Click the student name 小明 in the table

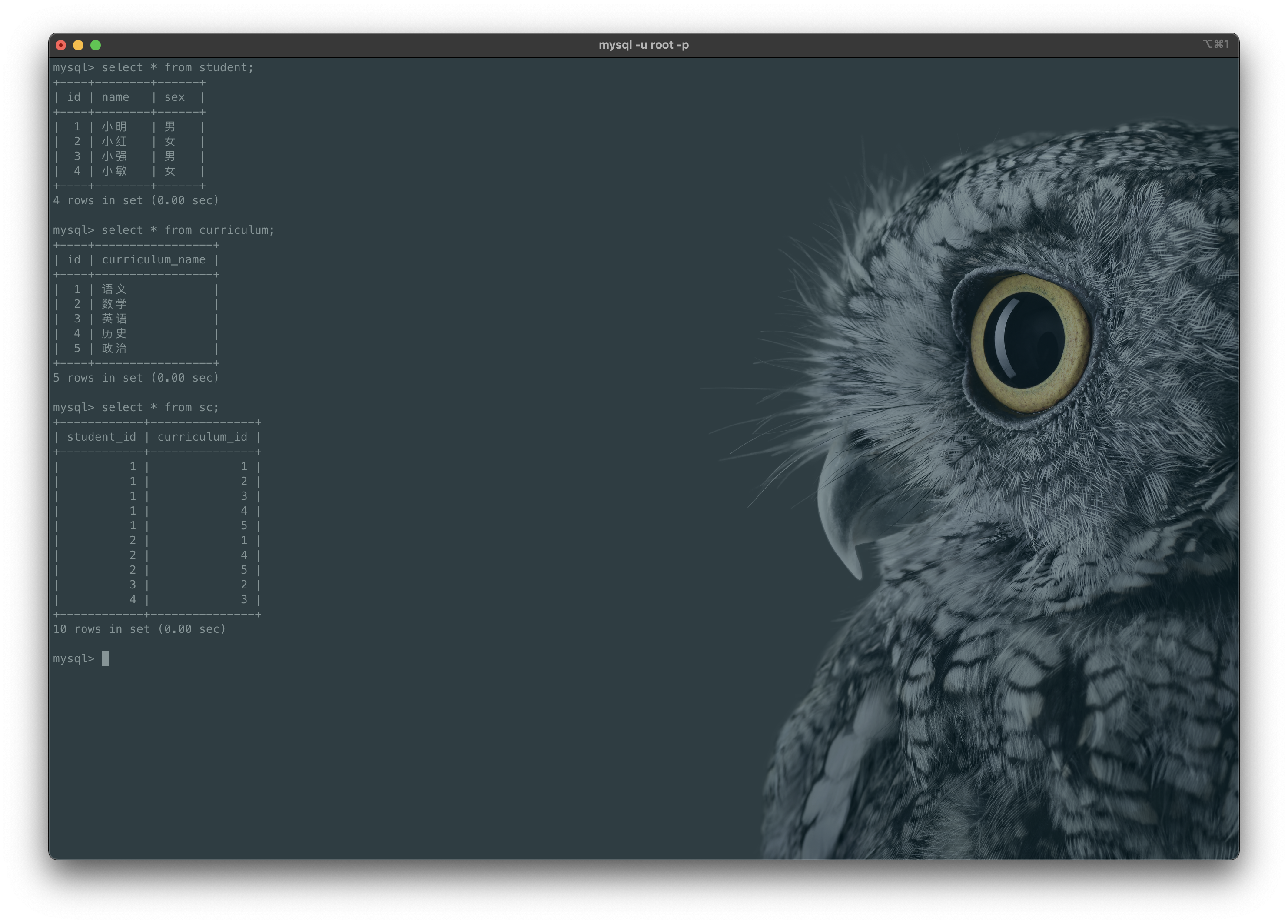pos(114,126)
